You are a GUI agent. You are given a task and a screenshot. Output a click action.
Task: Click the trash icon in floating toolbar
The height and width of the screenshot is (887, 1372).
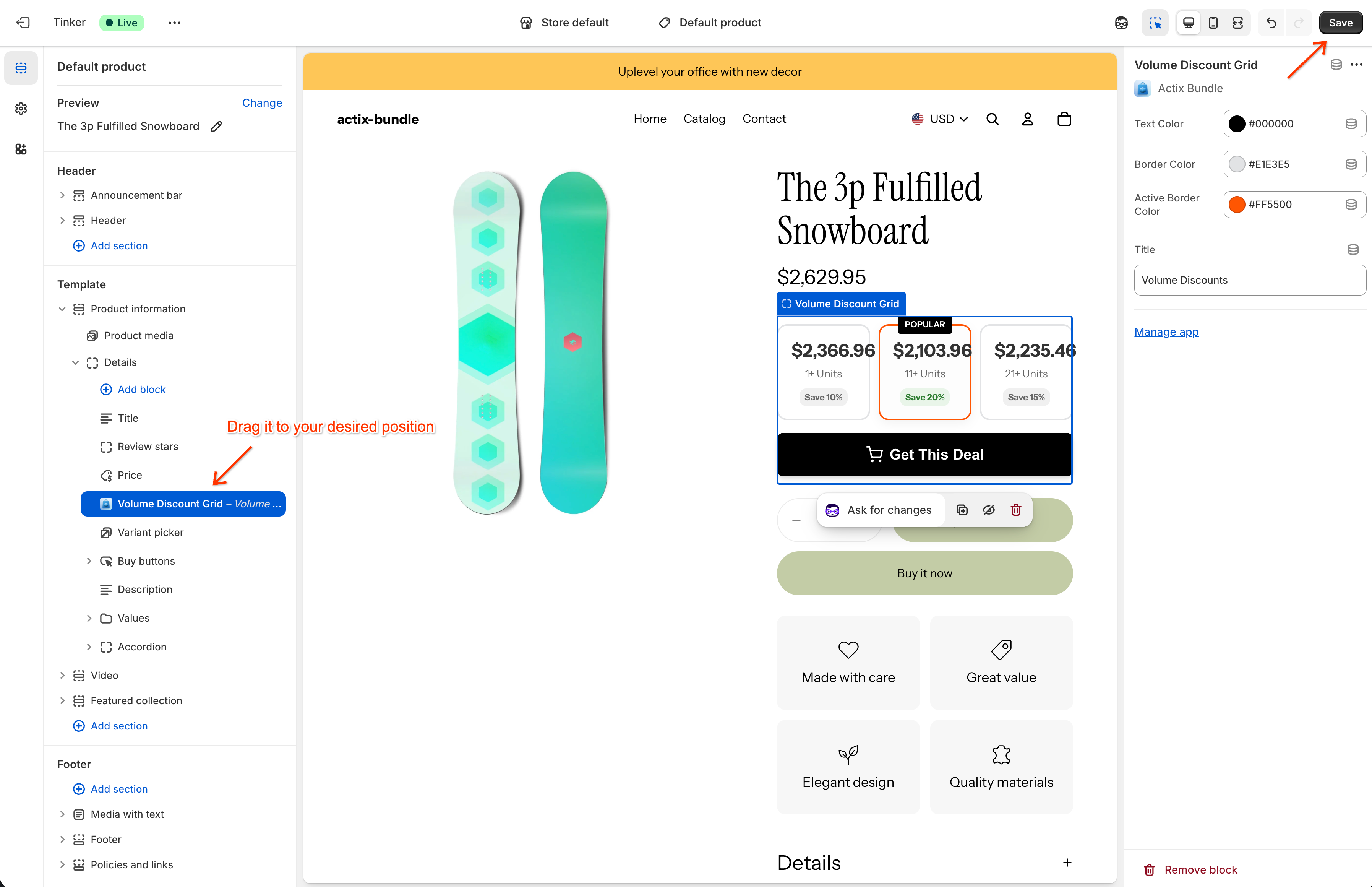[1016, 510]
